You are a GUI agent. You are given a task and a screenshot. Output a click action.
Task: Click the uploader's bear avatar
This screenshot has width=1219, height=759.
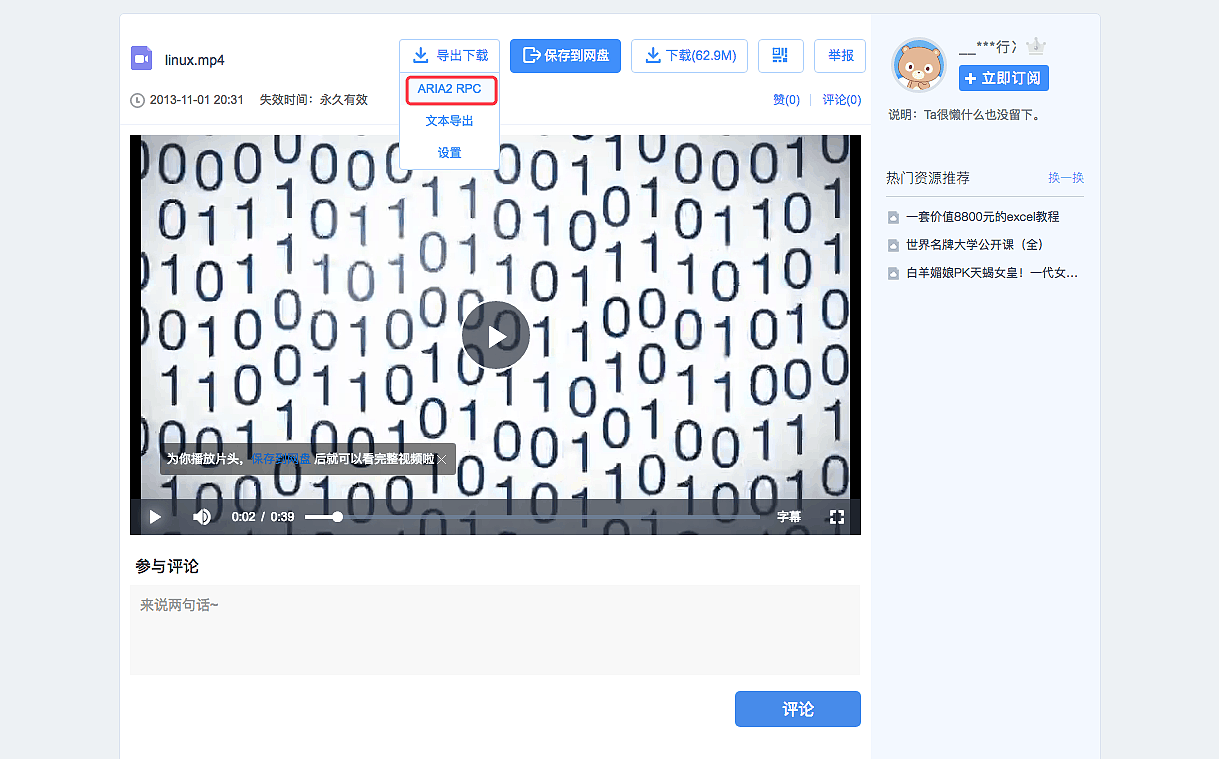point(917,65)
